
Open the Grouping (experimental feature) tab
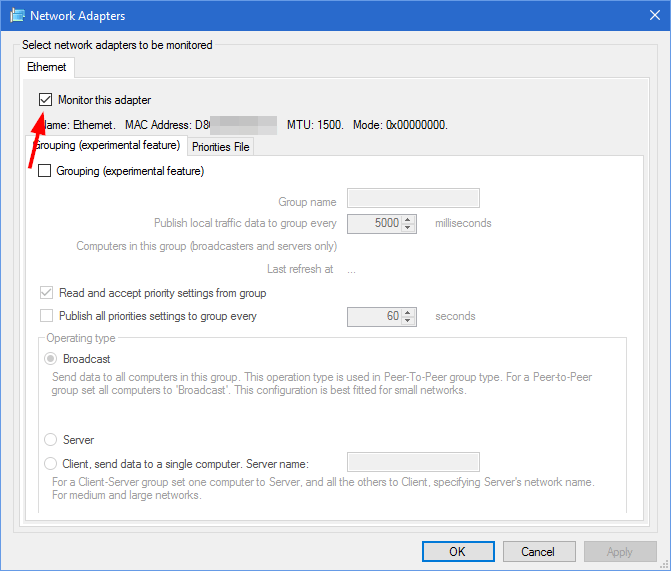pyautogui.click(x=106, y=145)
